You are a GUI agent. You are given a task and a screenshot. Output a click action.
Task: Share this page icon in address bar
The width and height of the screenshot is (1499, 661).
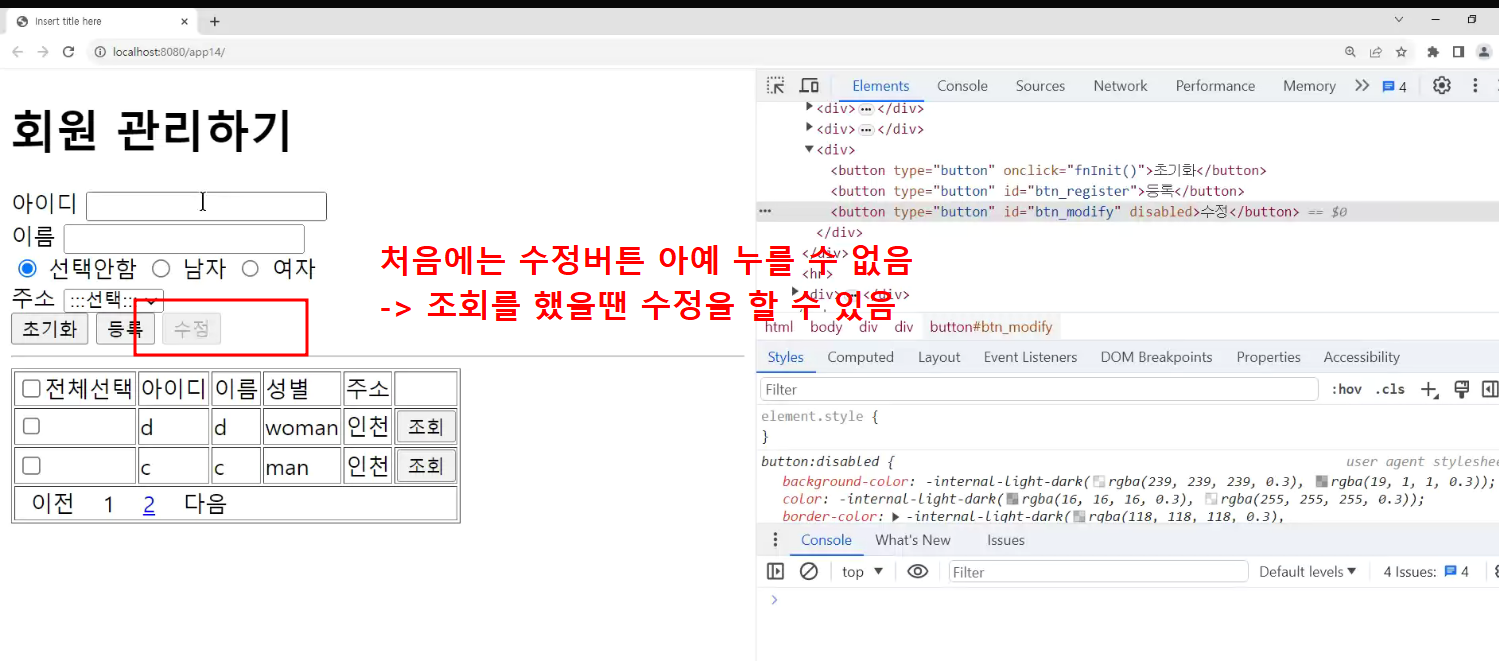click(x=1376, y=52)
